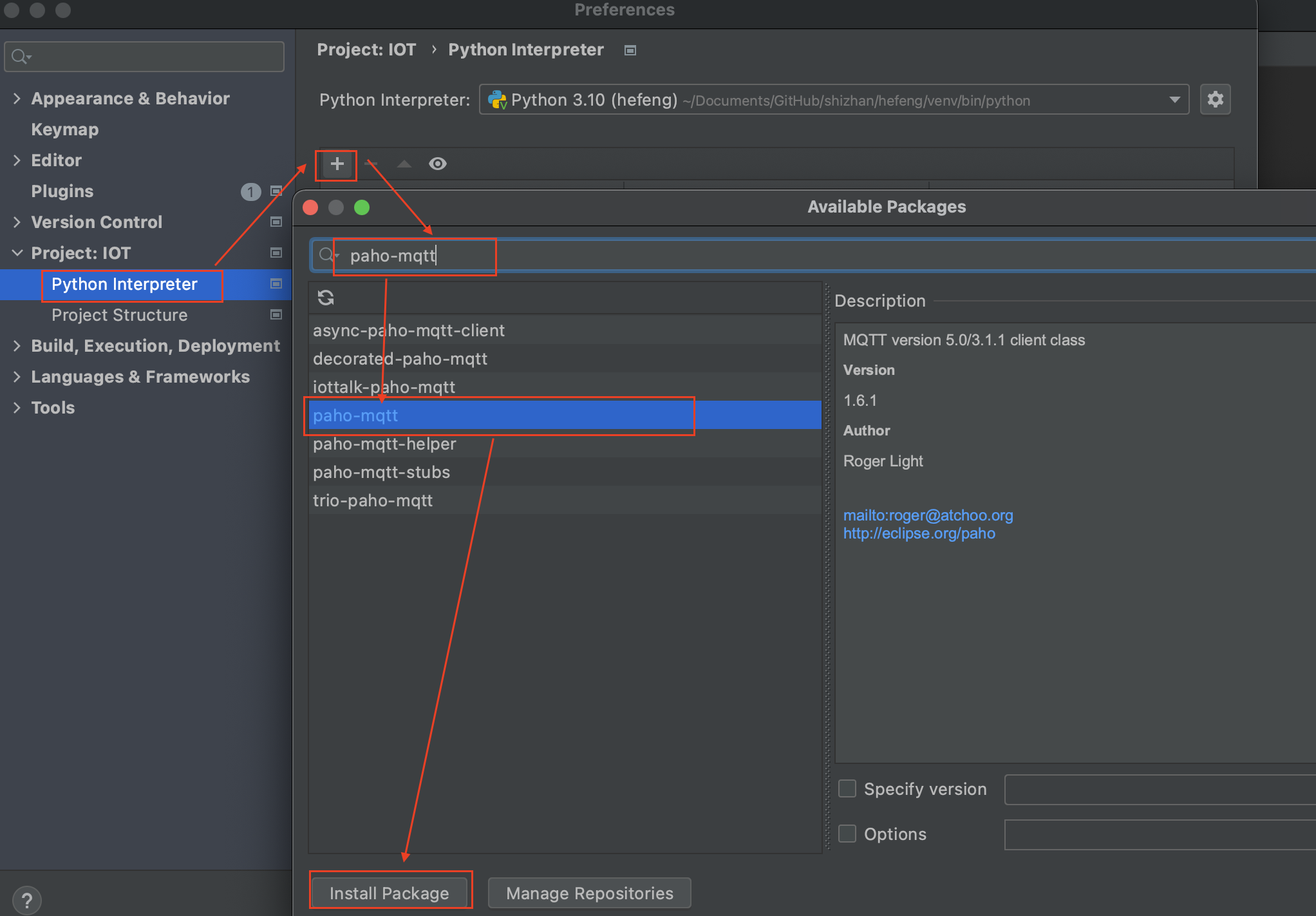1316x916 pixels.
Task: Expand Build, Execution, Deployment section
Action: [x=17, y=346]
